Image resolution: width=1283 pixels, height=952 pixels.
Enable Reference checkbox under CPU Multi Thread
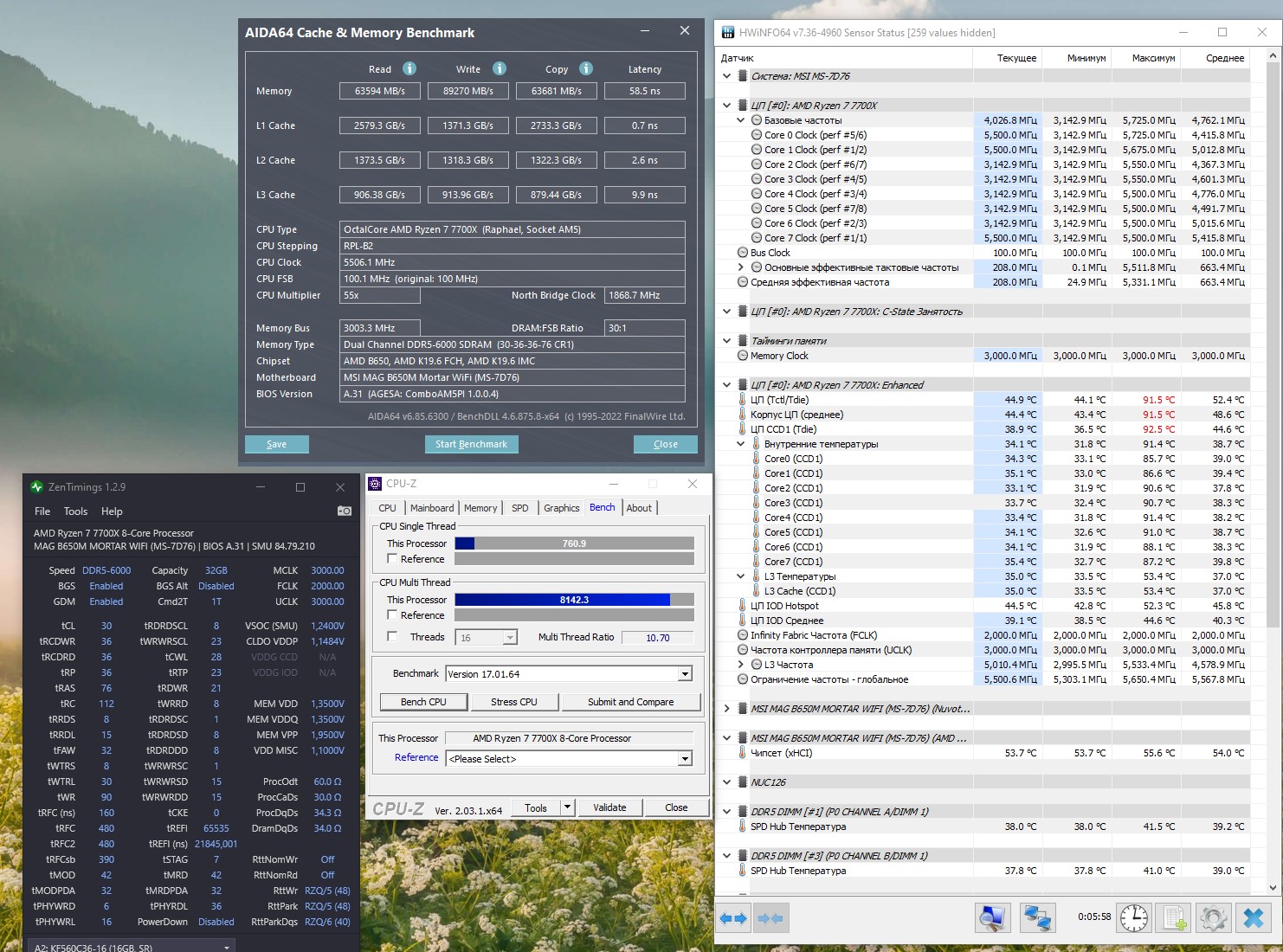point(392,615)
